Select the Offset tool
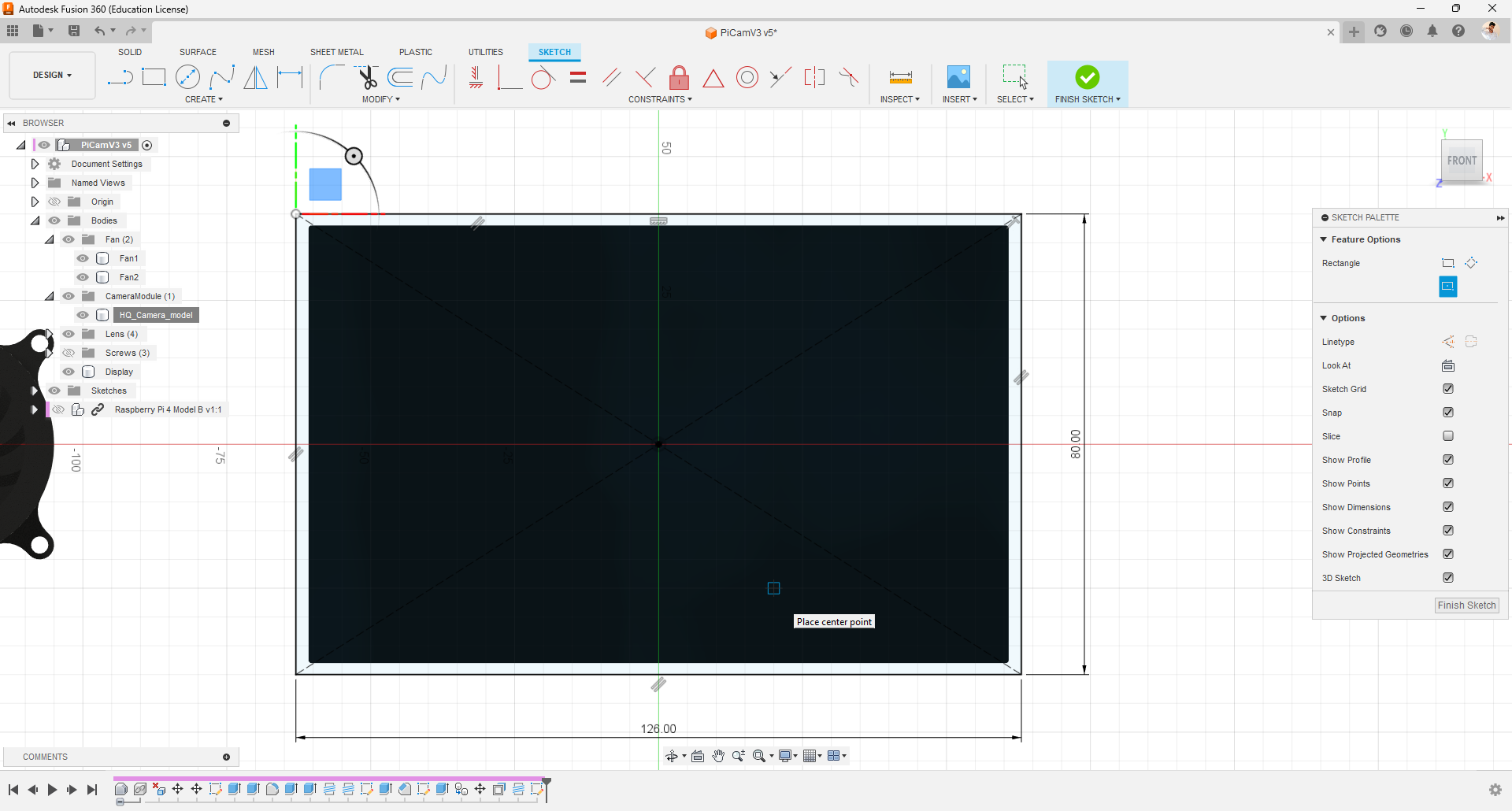1512x811 pixels. point(400,77)
